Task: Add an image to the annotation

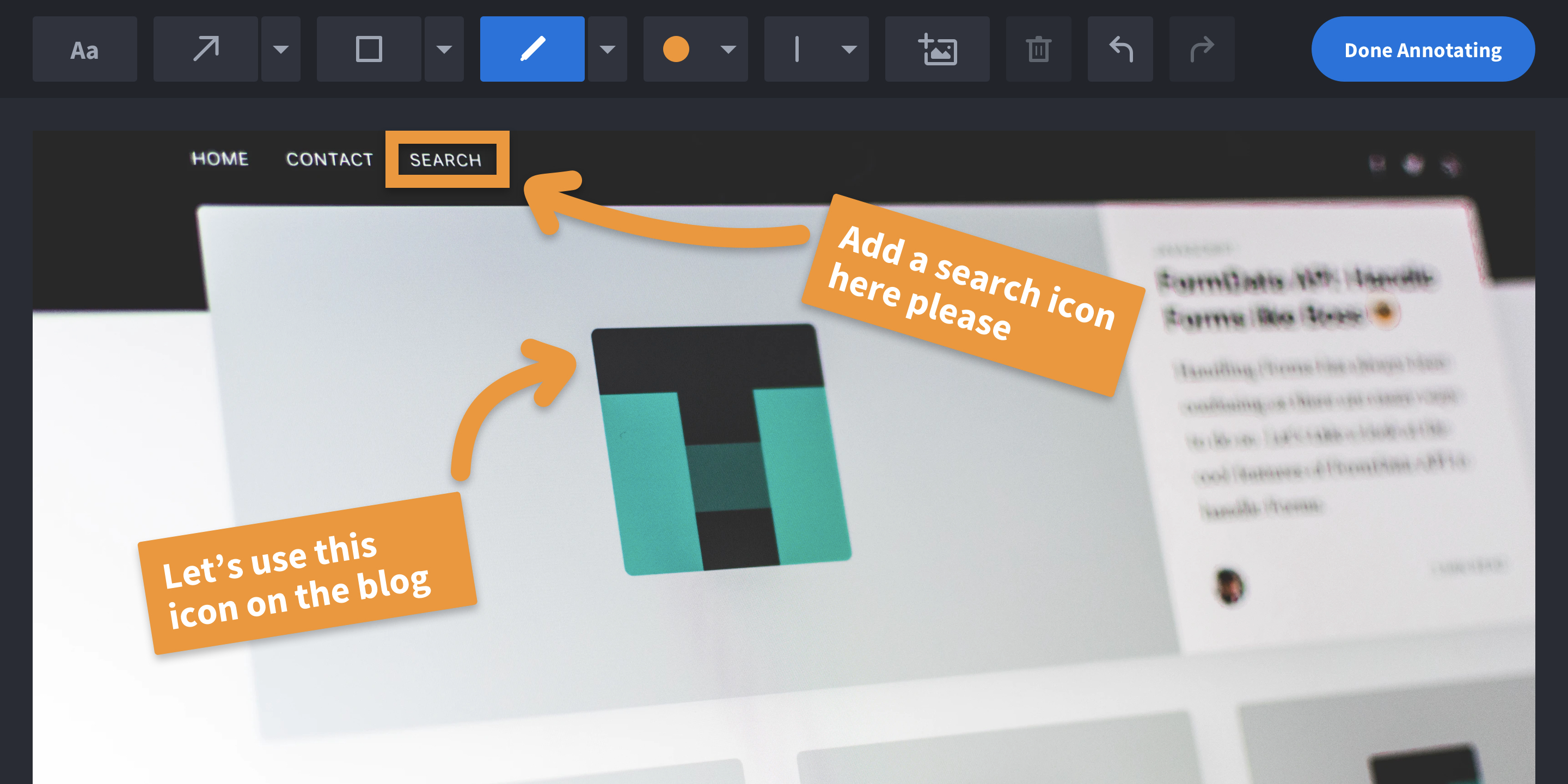Action: pos(938,50)
